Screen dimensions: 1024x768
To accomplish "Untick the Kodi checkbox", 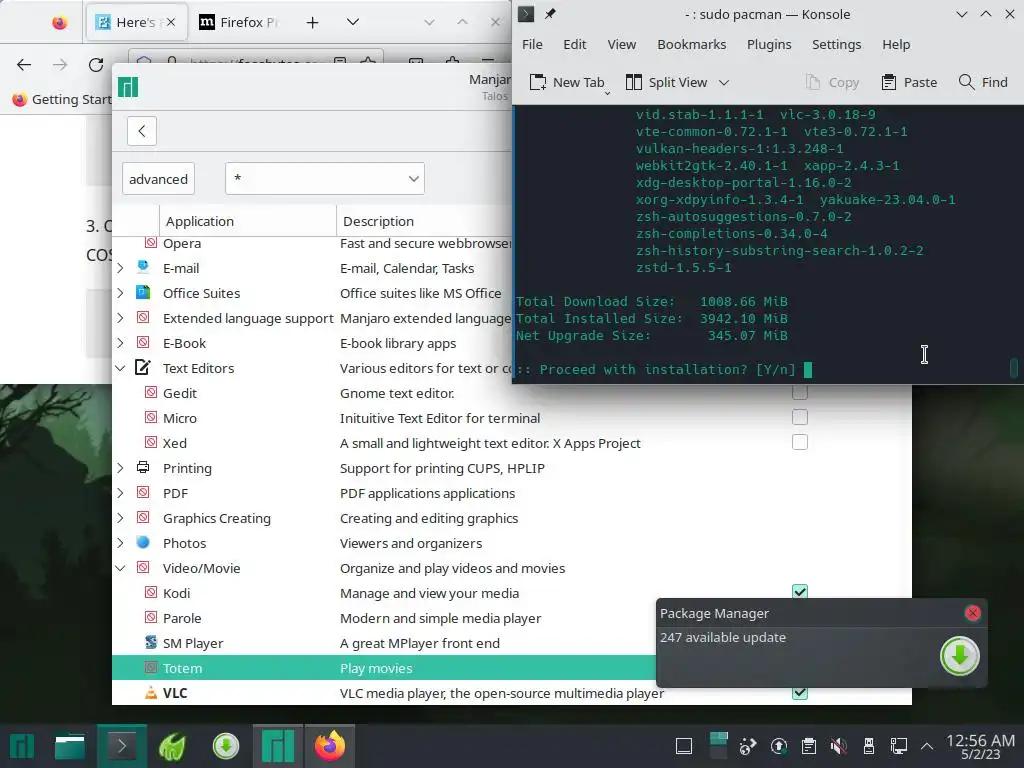I will (x=799, y=592).
